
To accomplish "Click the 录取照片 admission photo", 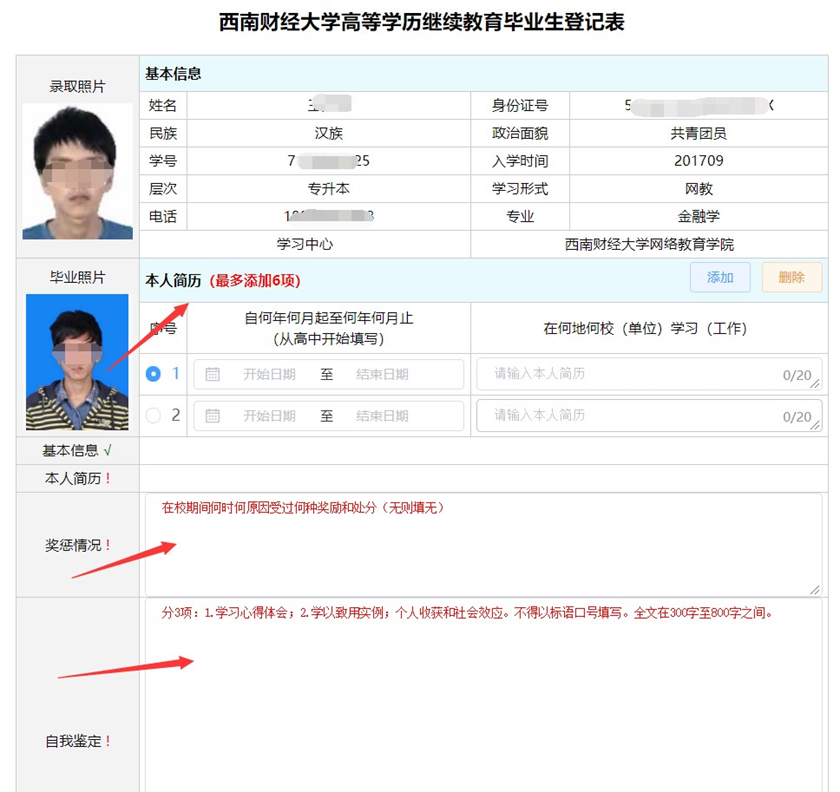I will tap(77, 171).
